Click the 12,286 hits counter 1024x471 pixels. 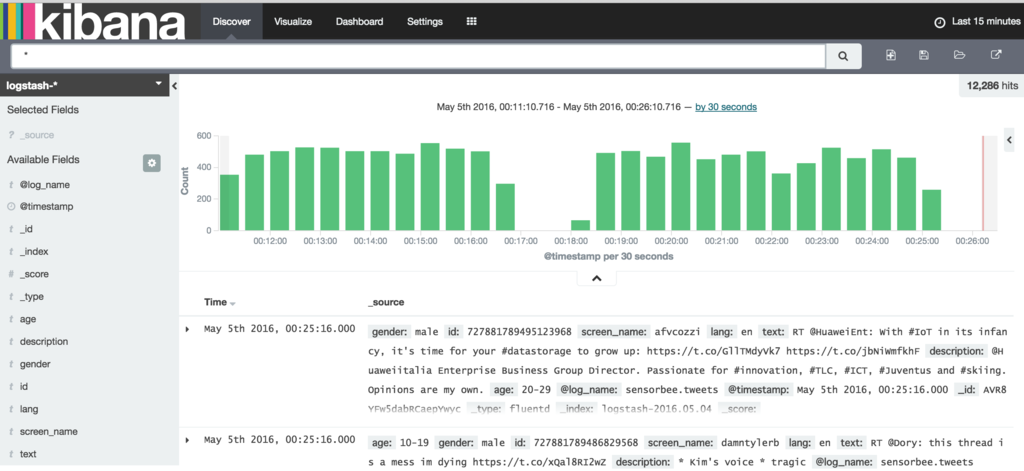pyautogui.click(x=991, y=86)
